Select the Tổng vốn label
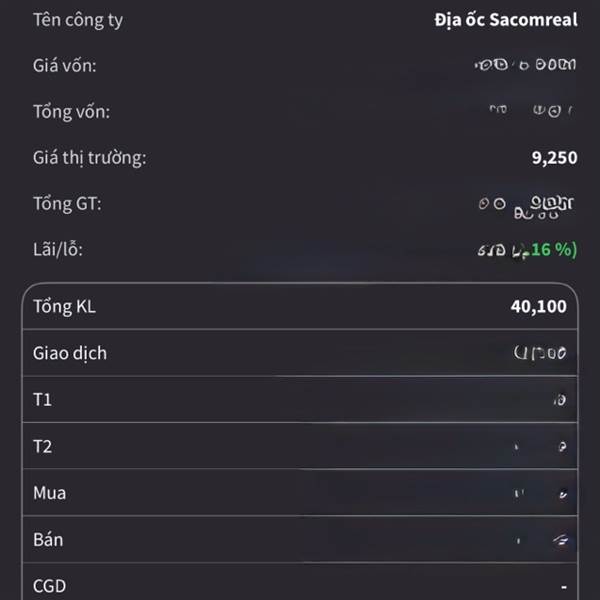The height and width of the screenshot is (600, 600). click(x=71, y=112)
